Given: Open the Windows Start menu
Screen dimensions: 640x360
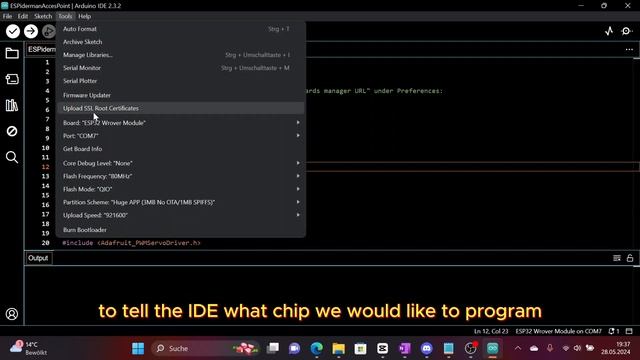Looking at the screenshot, I should click(x=138, y=348).
